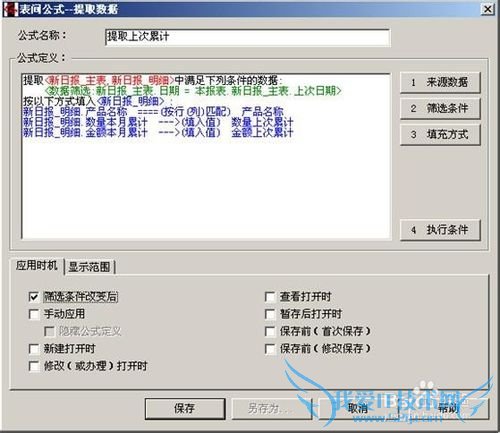Open the 填充方式 step button
The width and height of the screenshot is (500, 433).
pos(440,135)
